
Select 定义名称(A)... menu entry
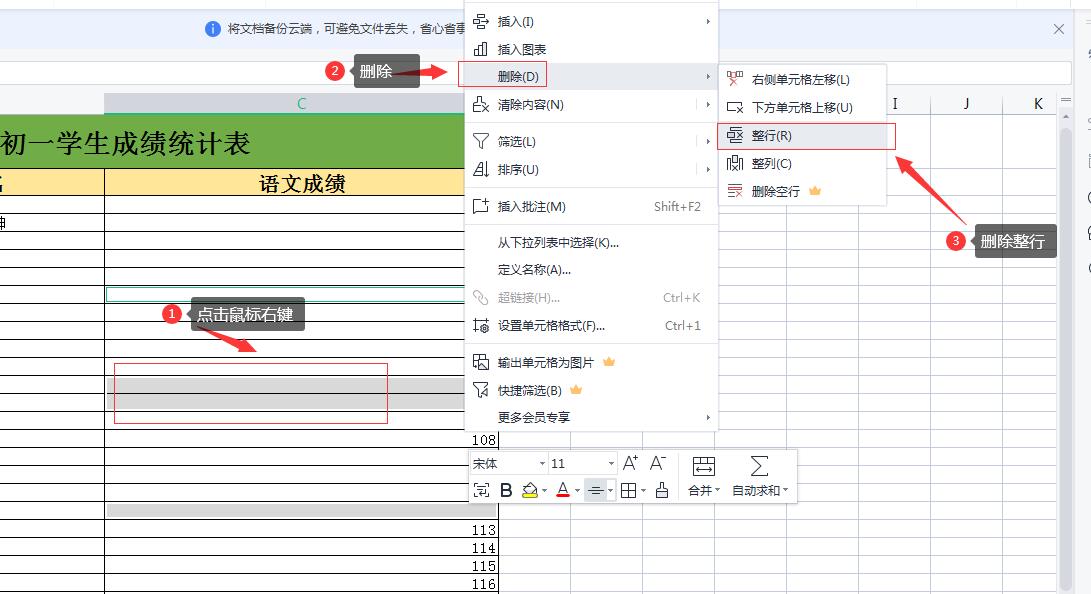(591, 270)
